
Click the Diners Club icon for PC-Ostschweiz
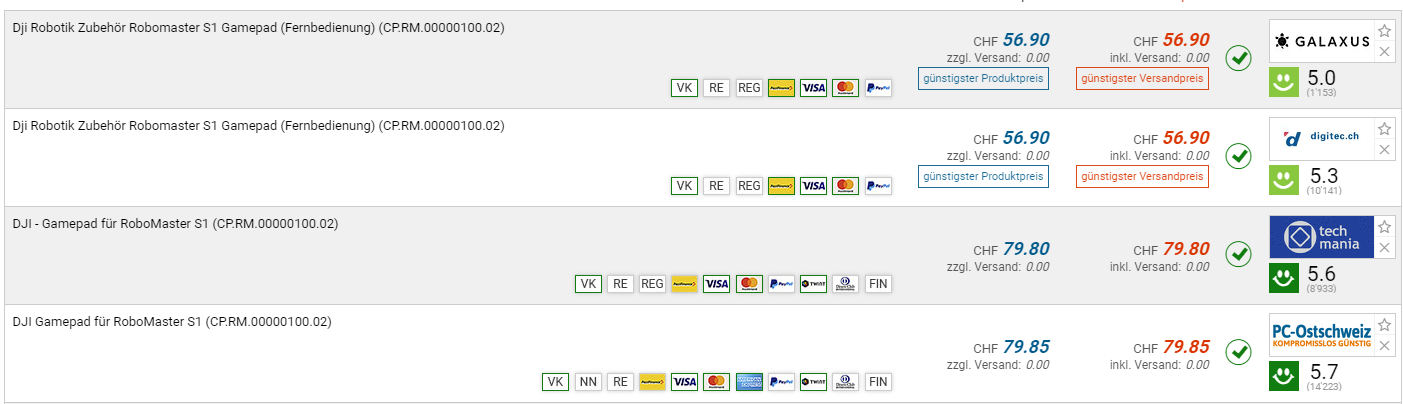click(x=845, y=381)
